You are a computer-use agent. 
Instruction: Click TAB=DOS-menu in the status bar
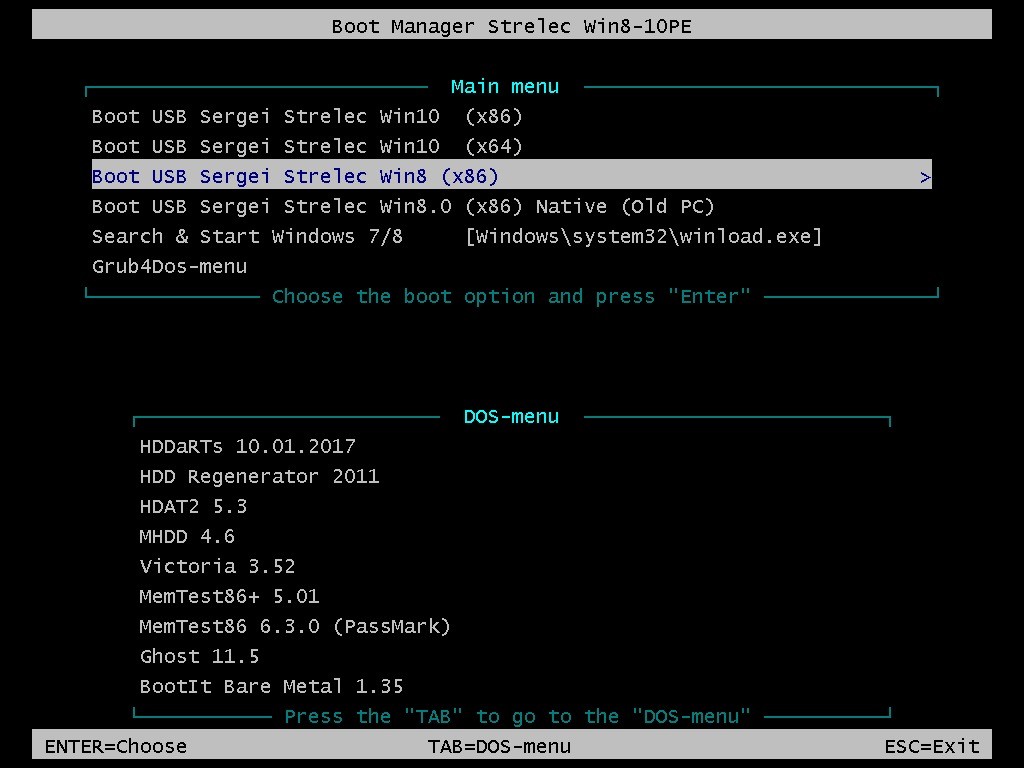[x=499, y=746]
